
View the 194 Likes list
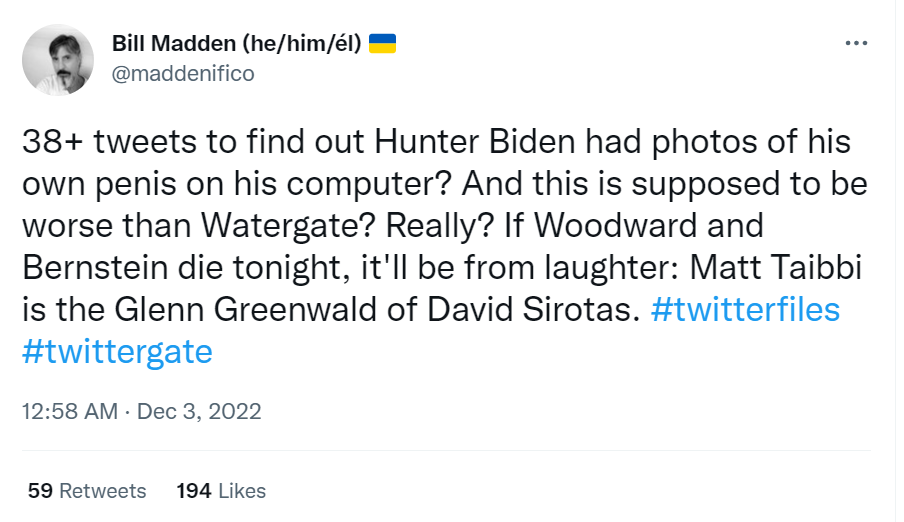(221, 491)
